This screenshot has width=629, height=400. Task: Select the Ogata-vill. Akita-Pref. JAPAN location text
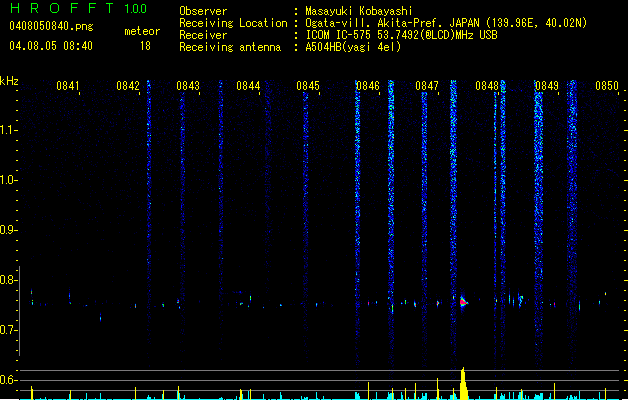click(446, 23)
